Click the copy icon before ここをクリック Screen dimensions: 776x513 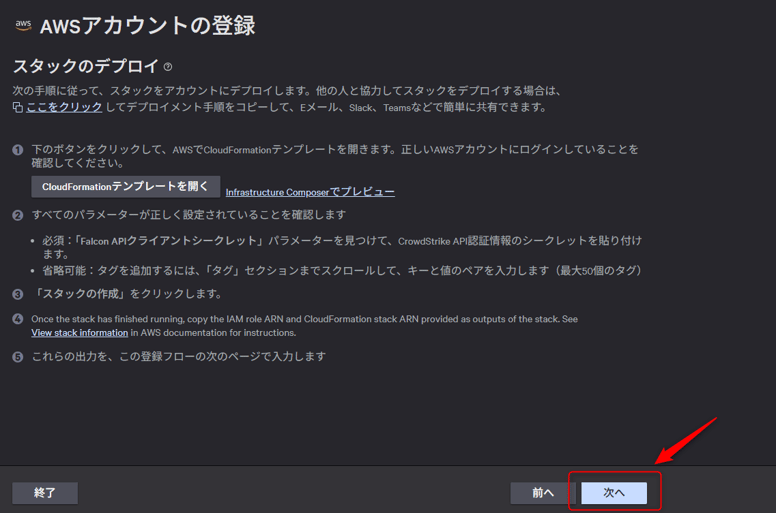point(18,107)
